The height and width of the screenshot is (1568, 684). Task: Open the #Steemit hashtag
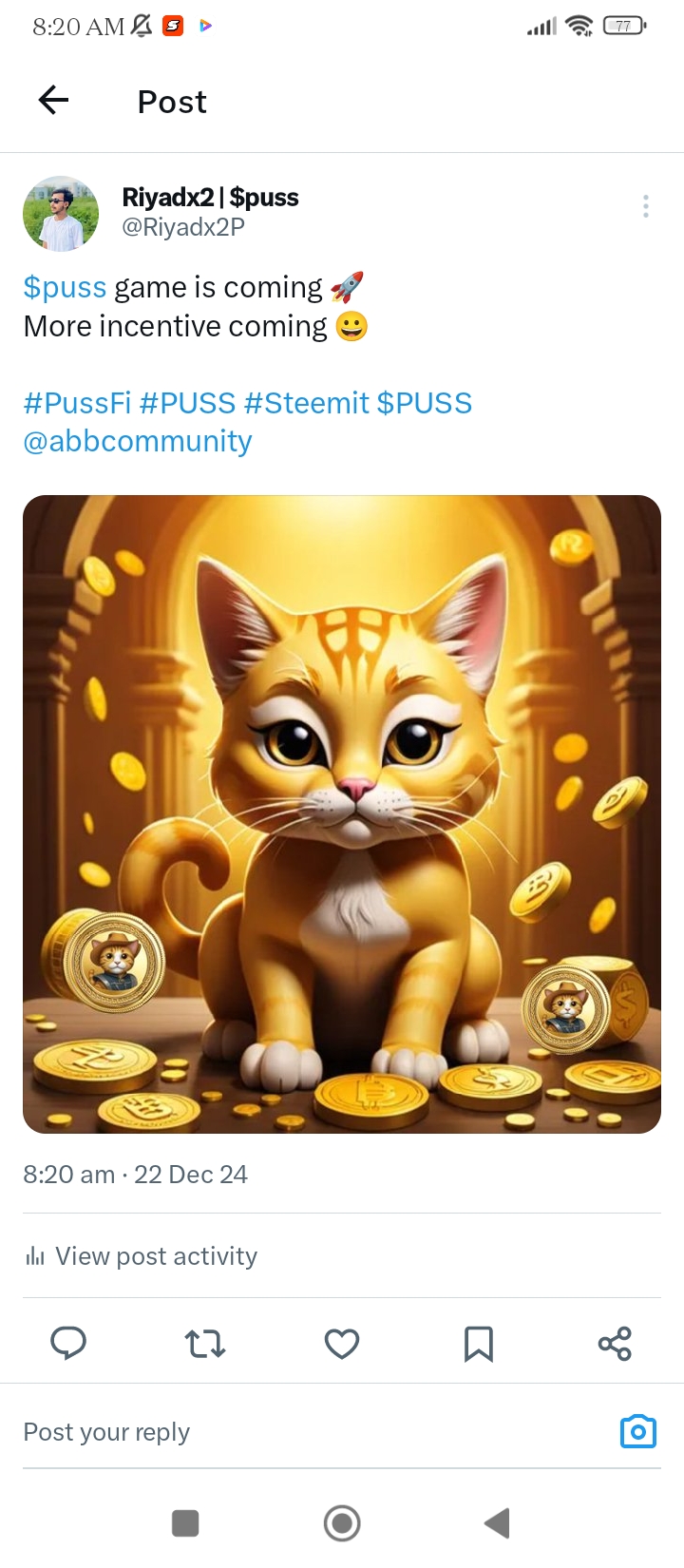click(306, 403)
